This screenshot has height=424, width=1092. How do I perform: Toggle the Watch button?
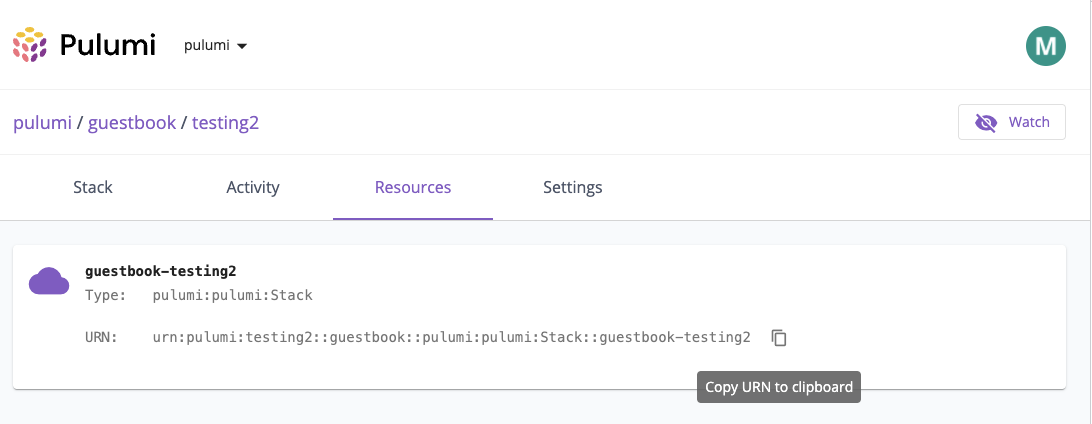click(1011, 122)
